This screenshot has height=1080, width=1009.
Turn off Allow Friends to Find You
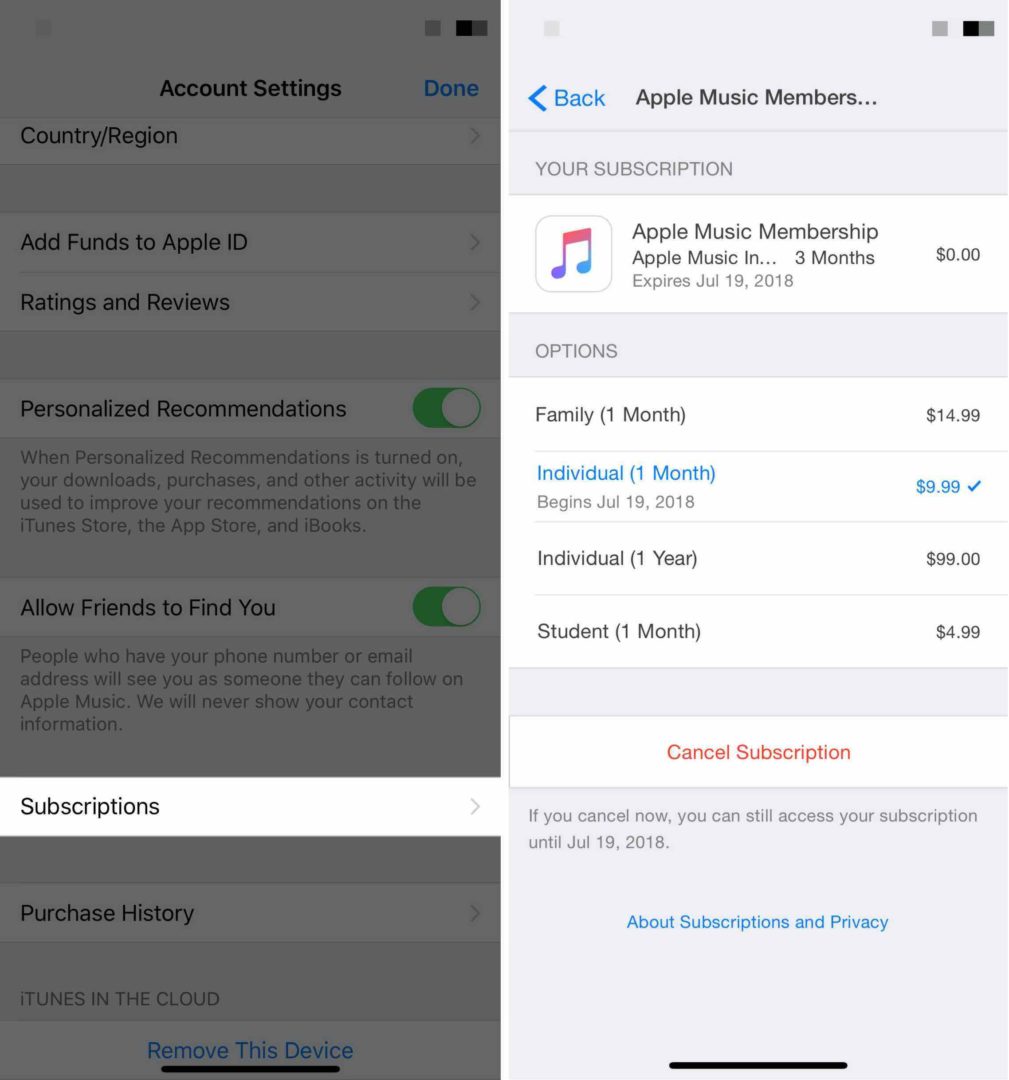[x=446, y=607]
